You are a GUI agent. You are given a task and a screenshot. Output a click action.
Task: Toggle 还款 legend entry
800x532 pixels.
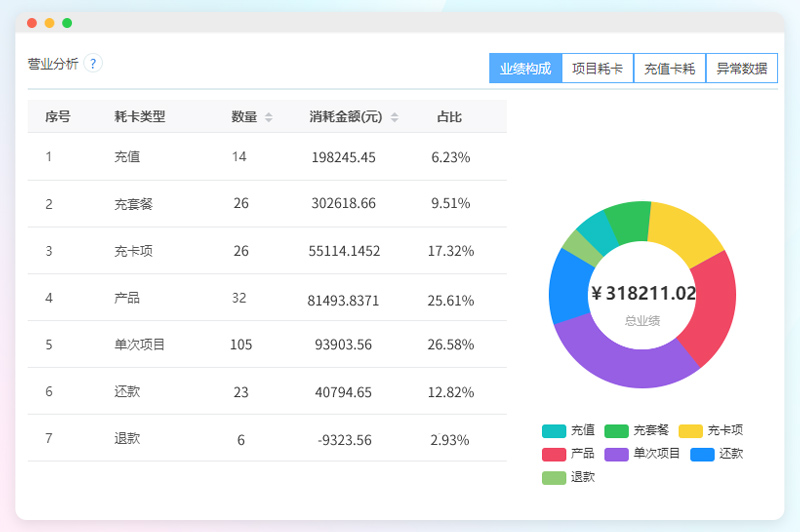click(716, 454)
